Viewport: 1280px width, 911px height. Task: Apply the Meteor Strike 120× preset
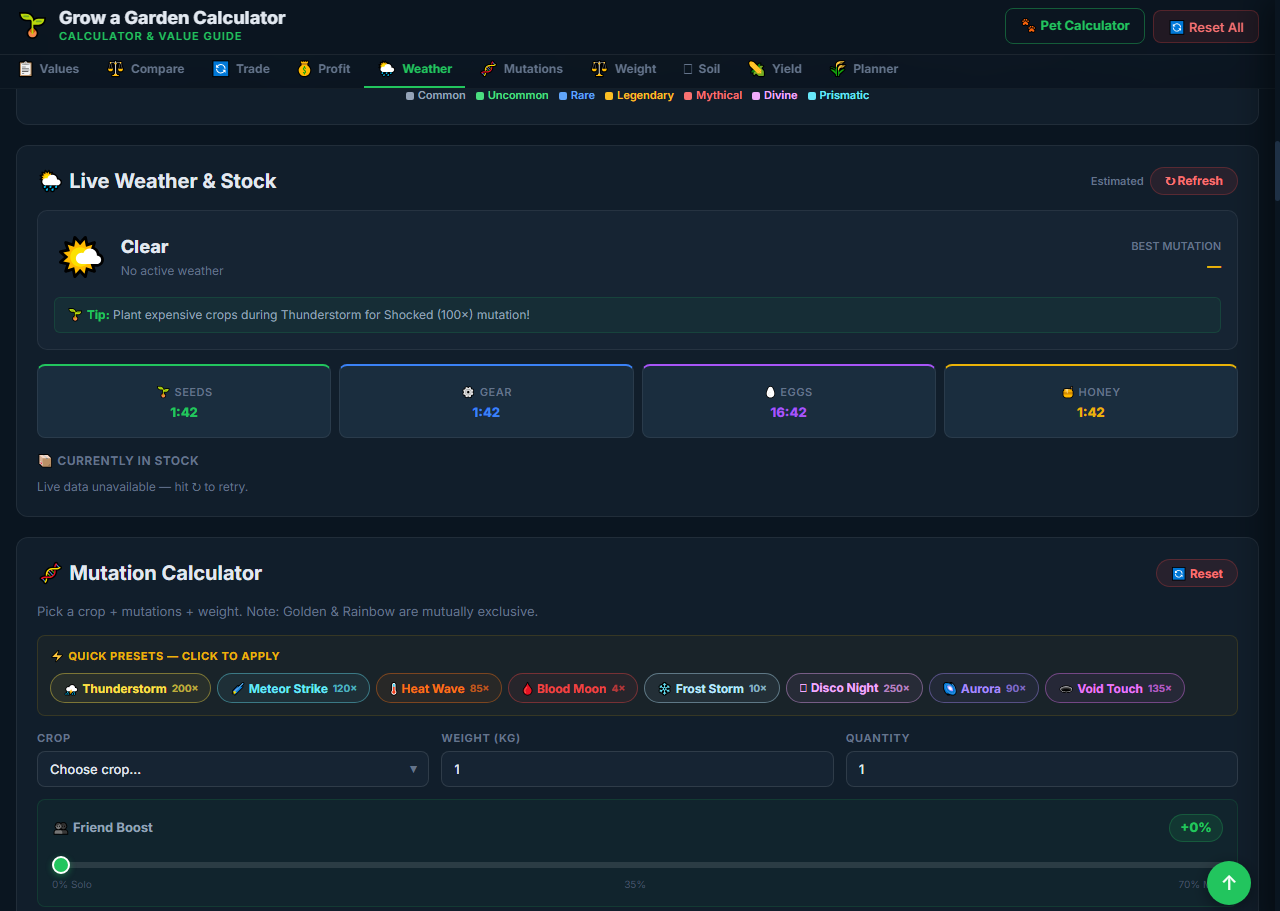pyautogui.click(x=293, y=688)
